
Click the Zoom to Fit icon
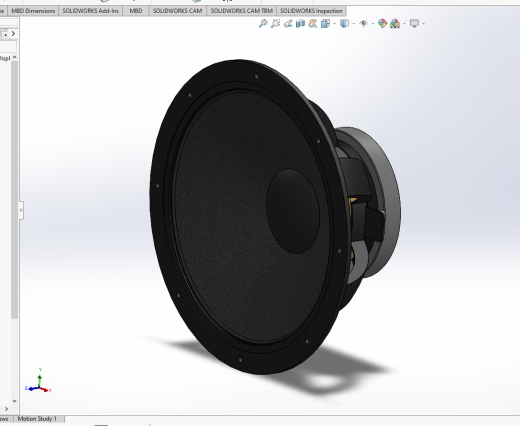tap(263, 24)
